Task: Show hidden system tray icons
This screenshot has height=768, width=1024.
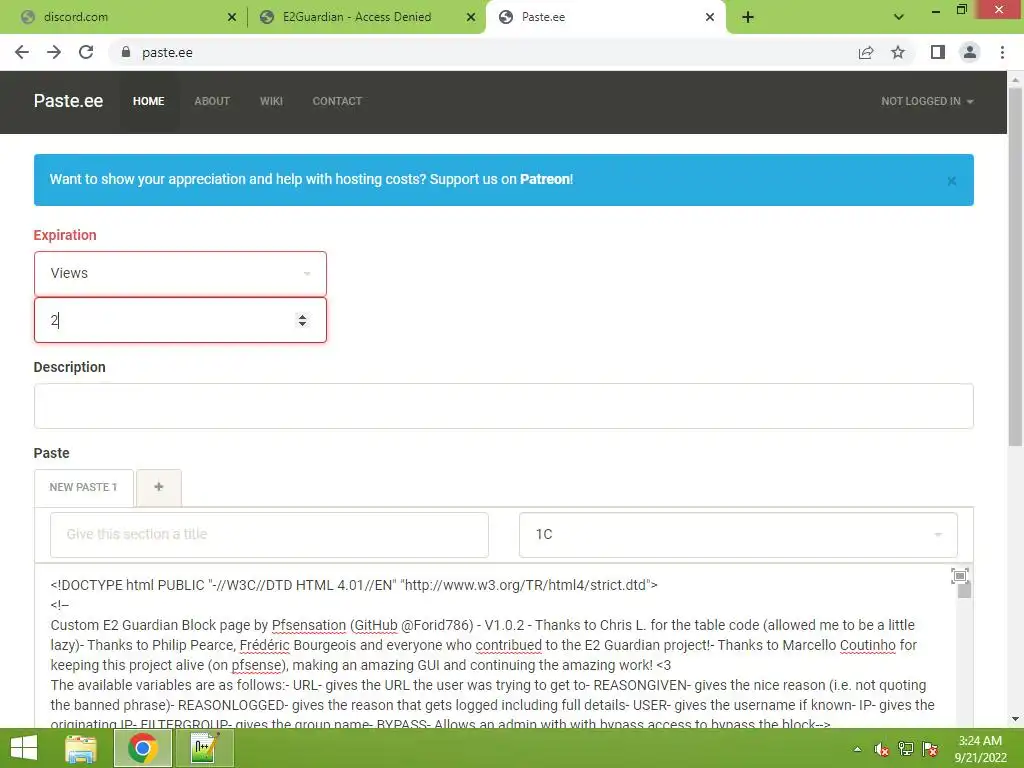Action: pyautogui.click(x=857, y=749)
